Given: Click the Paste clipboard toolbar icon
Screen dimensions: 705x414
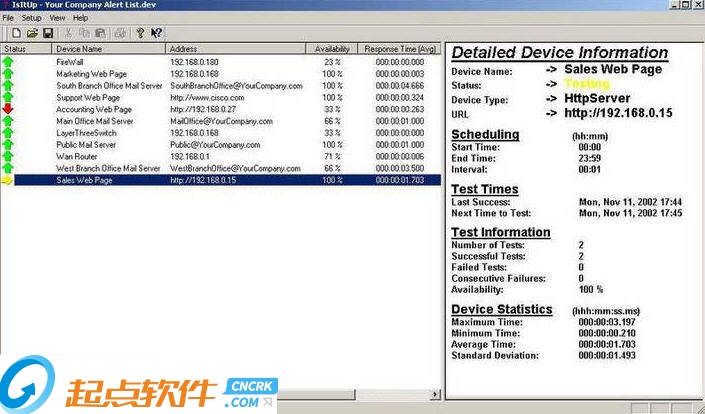Looking at the screenshot, I should [x=100, y=33].
